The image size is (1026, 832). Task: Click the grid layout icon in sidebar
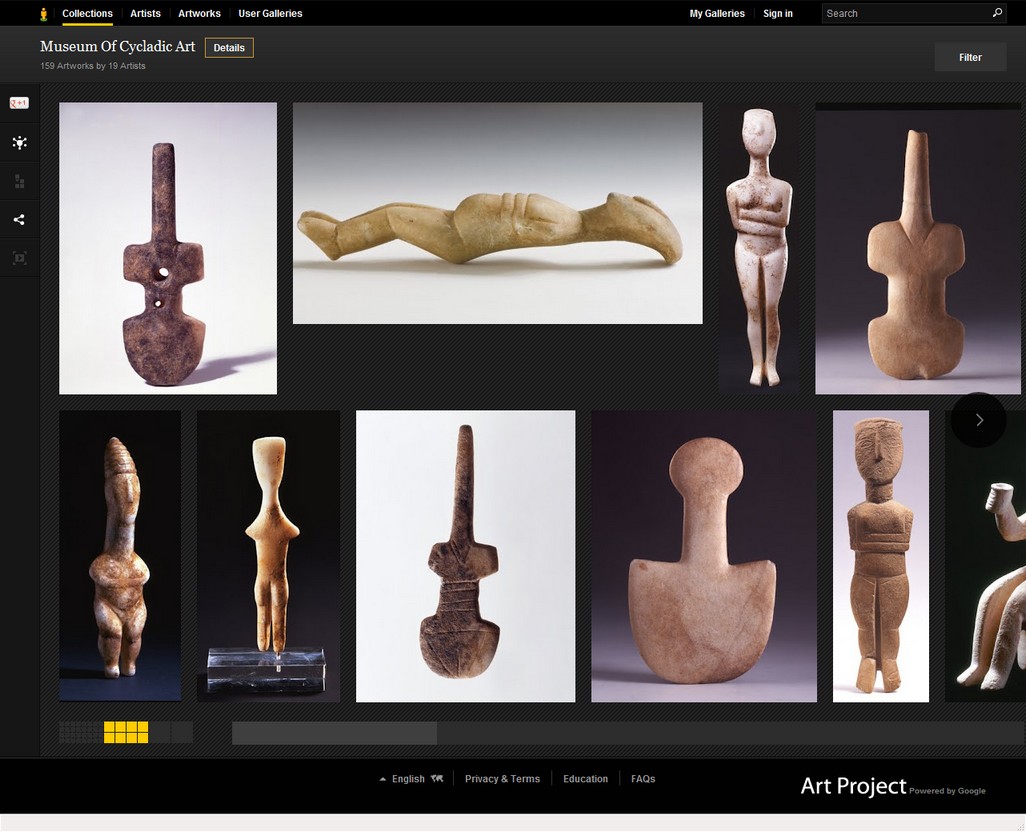click(x=20, y=181)
